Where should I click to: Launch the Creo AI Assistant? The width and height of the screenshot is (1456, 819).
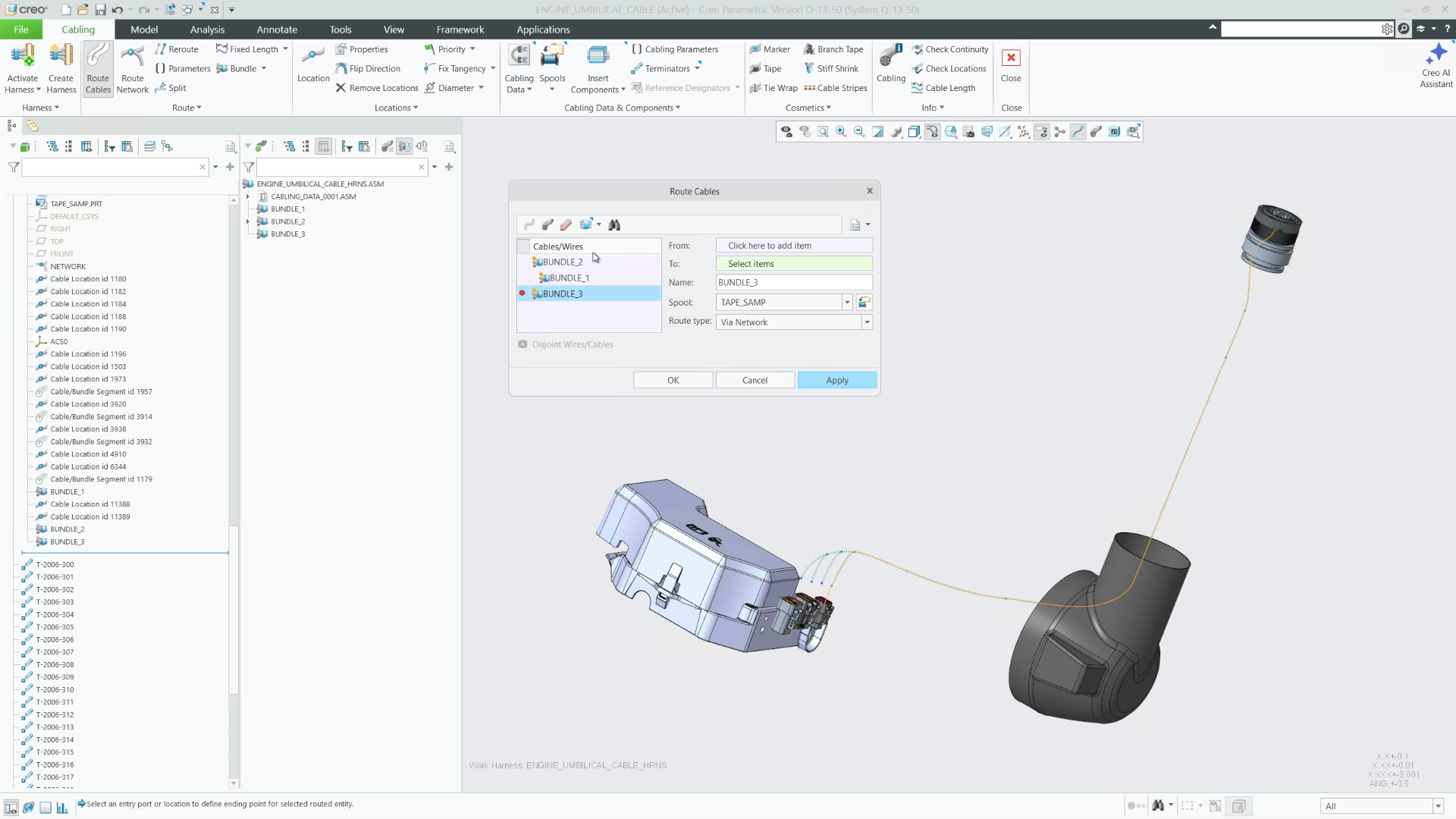tap(1436, 66)
